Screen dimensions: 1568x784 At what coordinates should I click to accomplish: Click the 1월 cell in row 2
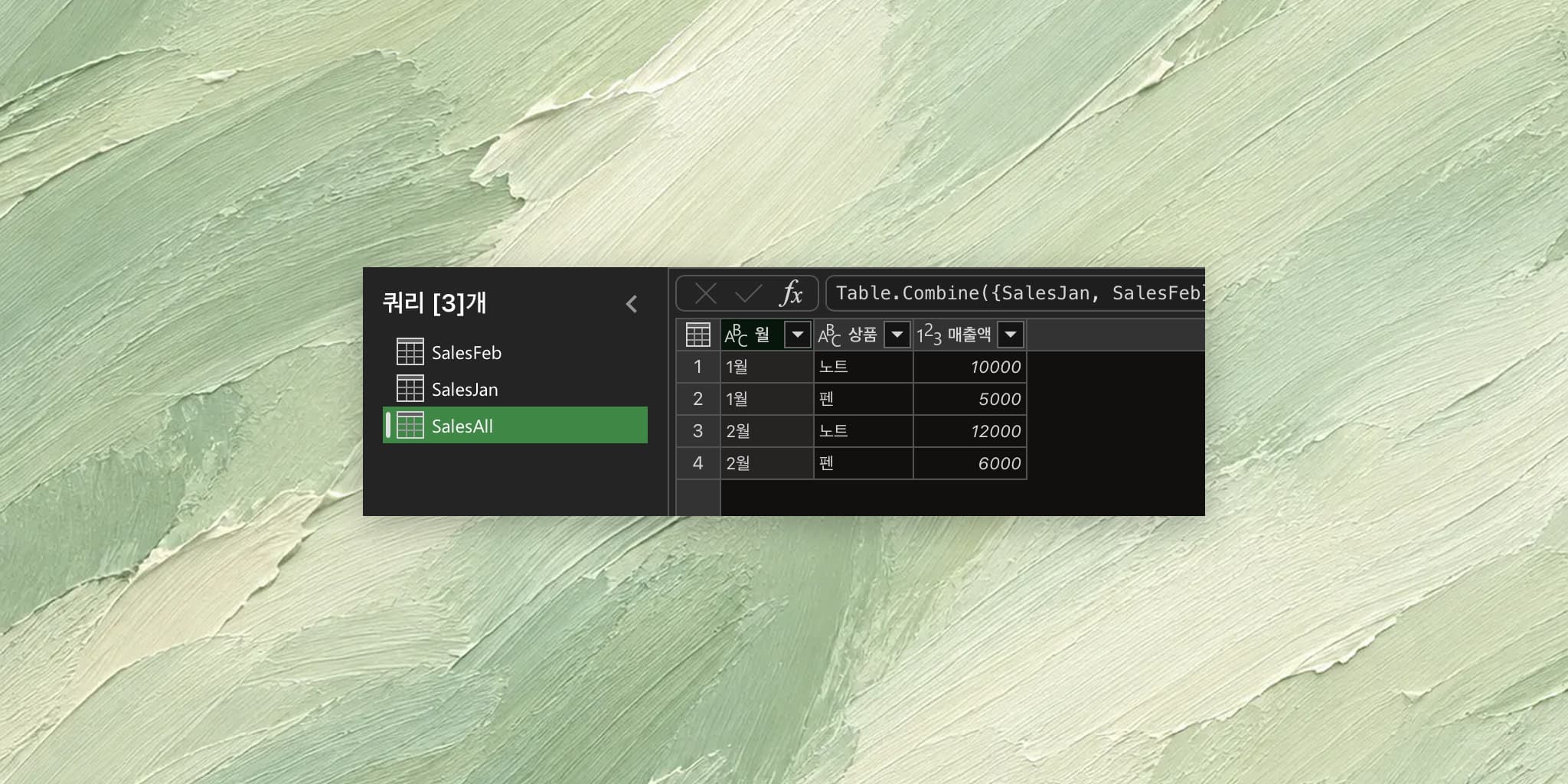click(x=767, y=399)
